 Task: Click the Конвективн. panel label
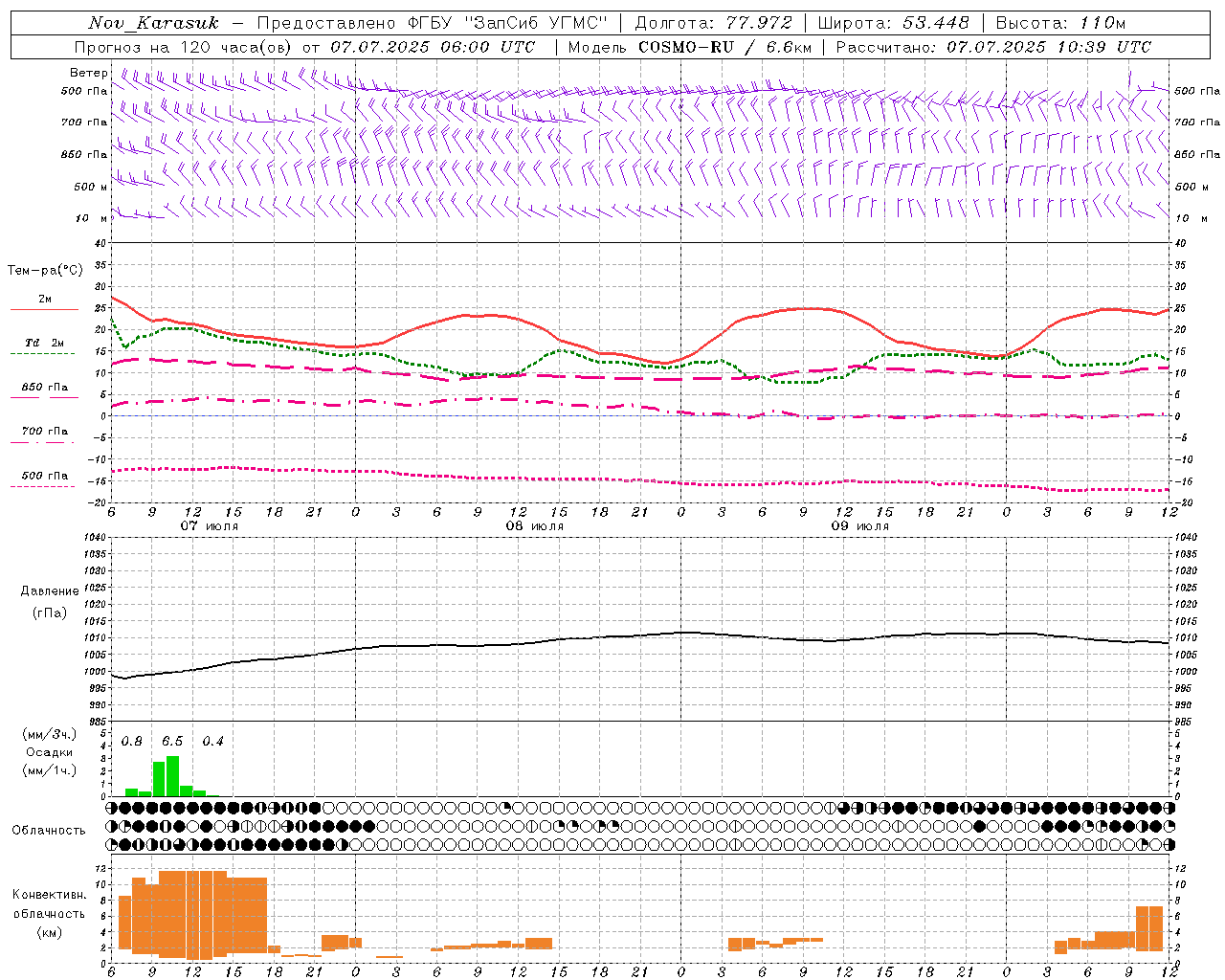pyautogui.click(x=49, y=895)
